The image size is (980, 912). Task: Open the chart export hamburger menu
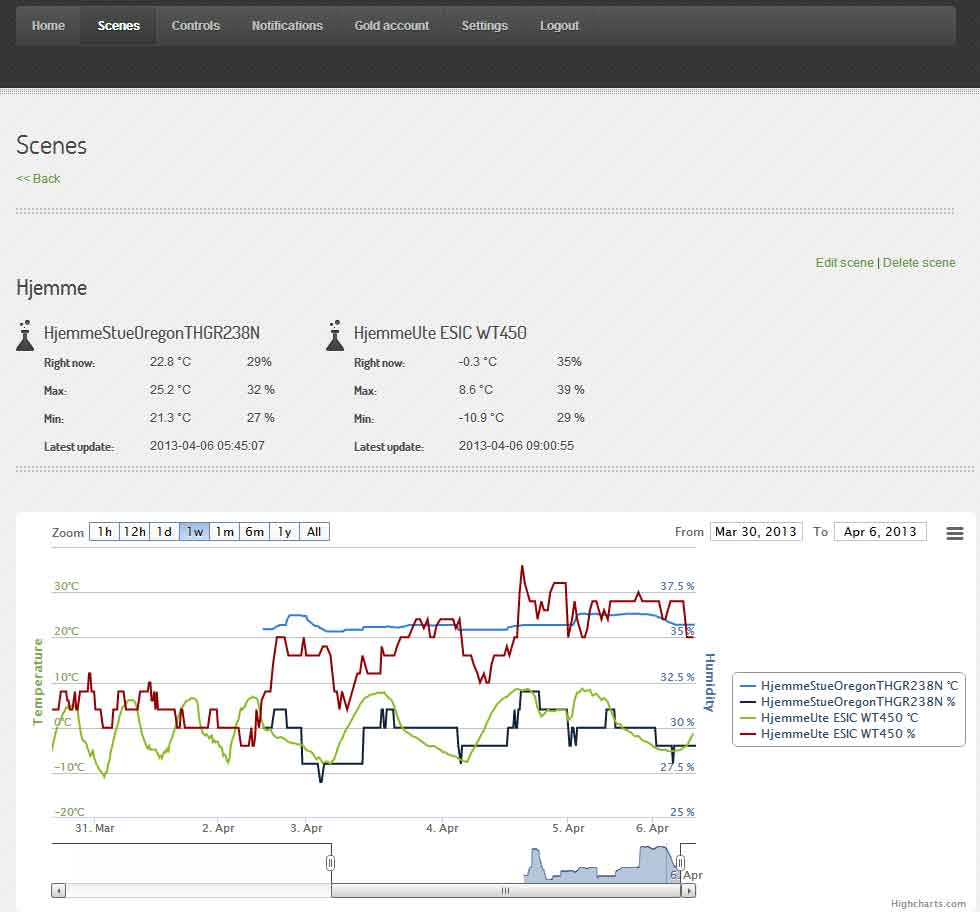pos(954,533)
